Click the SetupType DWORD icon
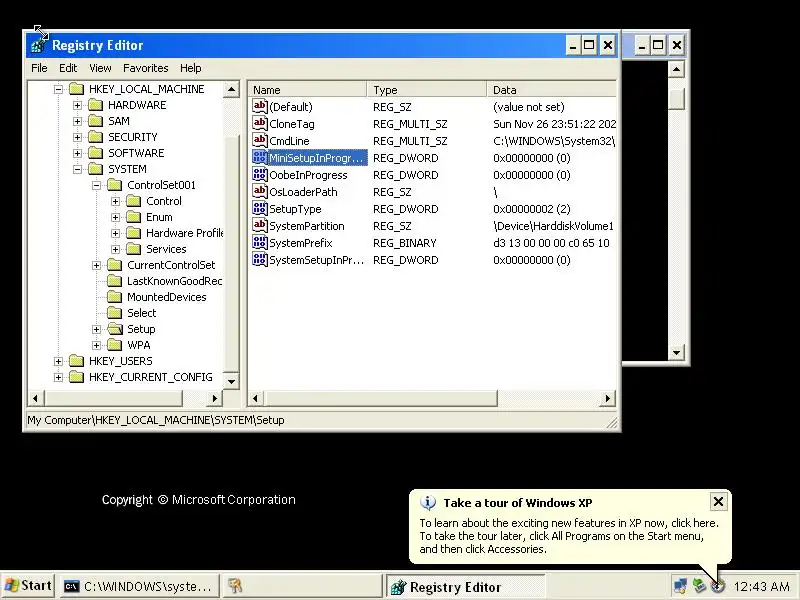The image size is (800, 600). coord(260,208)
